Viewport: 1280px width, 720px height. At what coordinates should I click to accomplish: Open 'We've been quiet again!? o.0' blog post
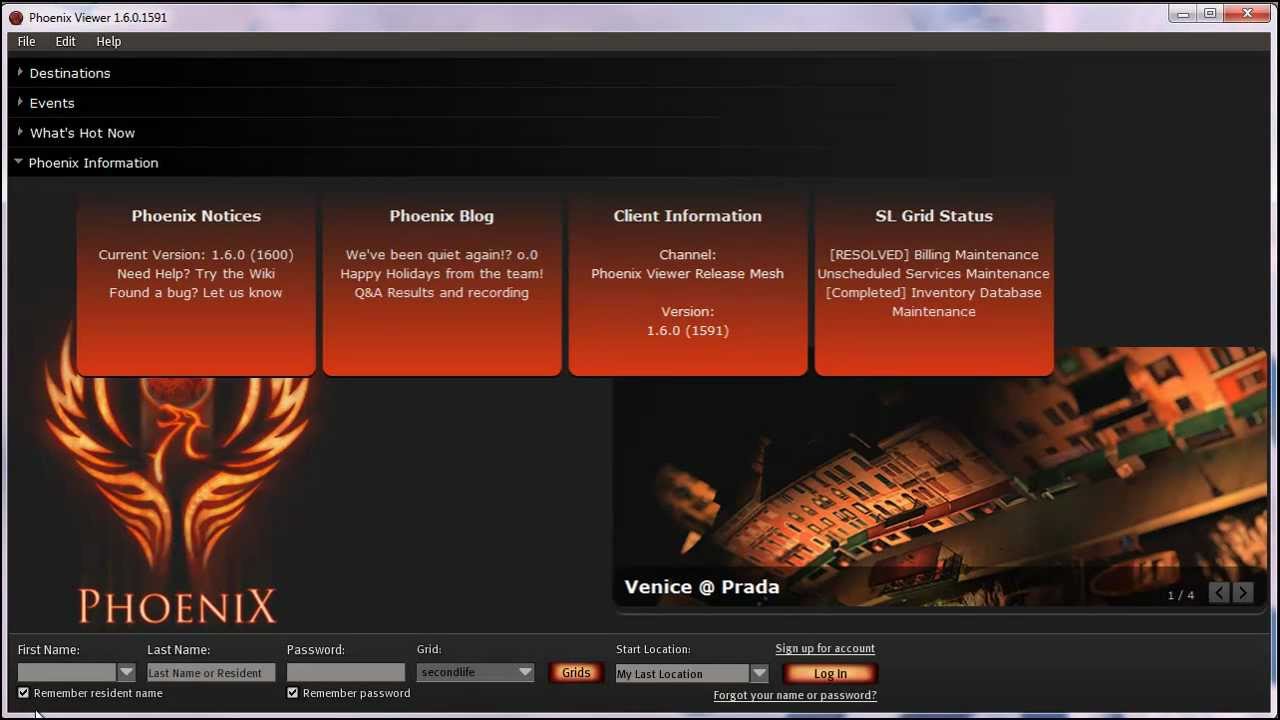coord(442,254)
